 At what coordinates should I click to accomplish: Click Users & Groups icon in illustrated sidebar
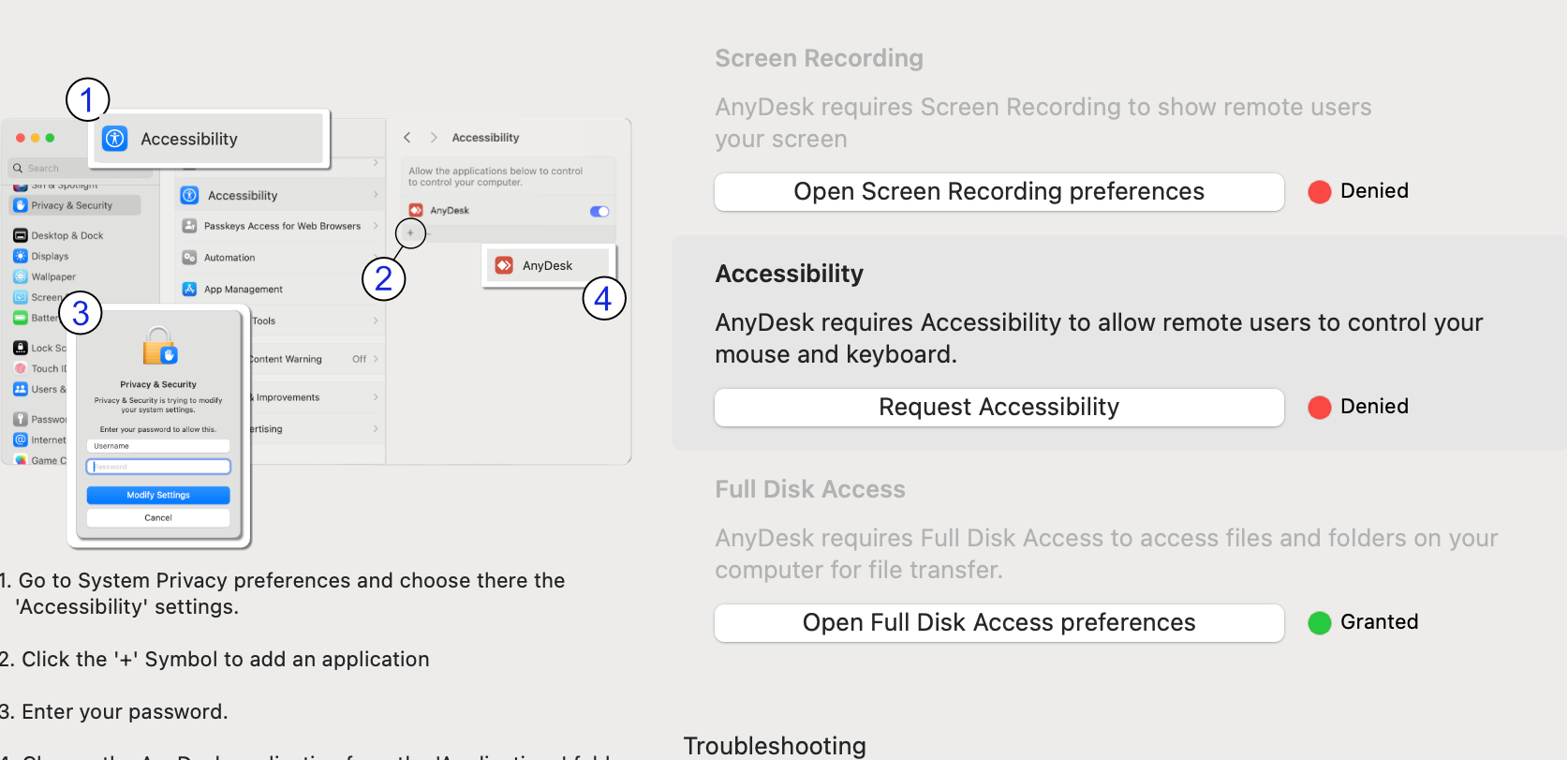pos(21,389)
